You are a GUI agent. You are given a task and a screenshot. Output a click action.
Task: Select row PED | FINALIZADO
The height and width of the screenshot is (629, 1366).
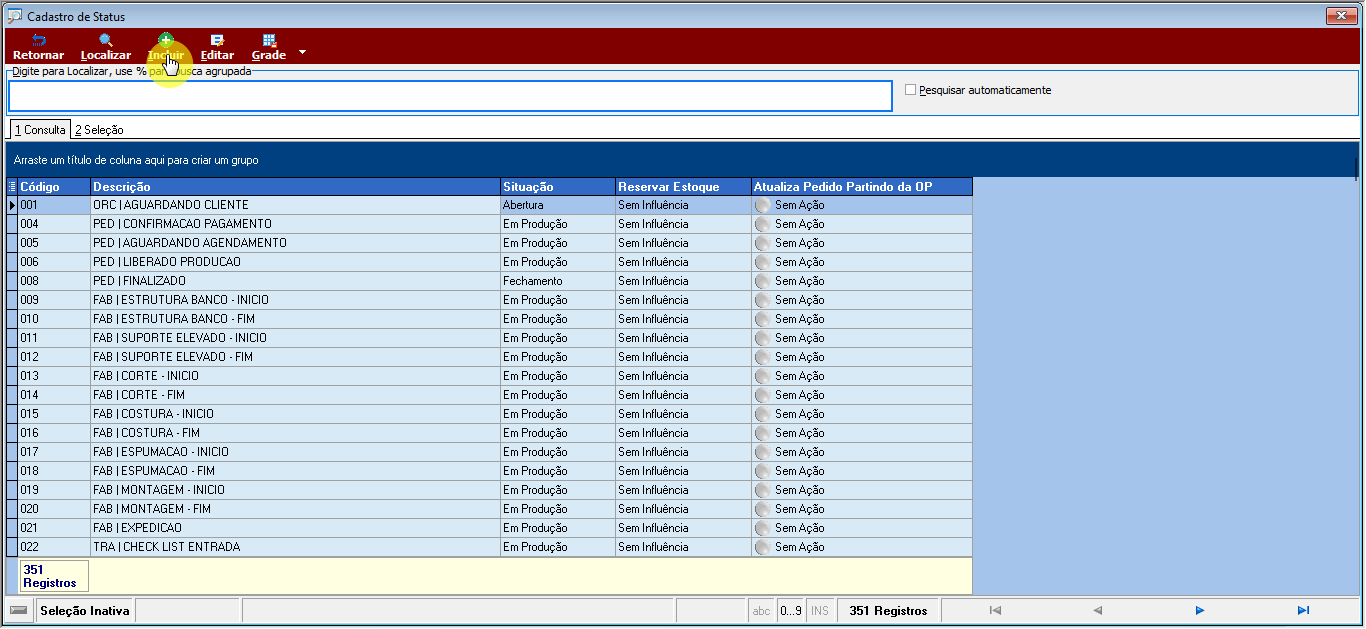489,281
